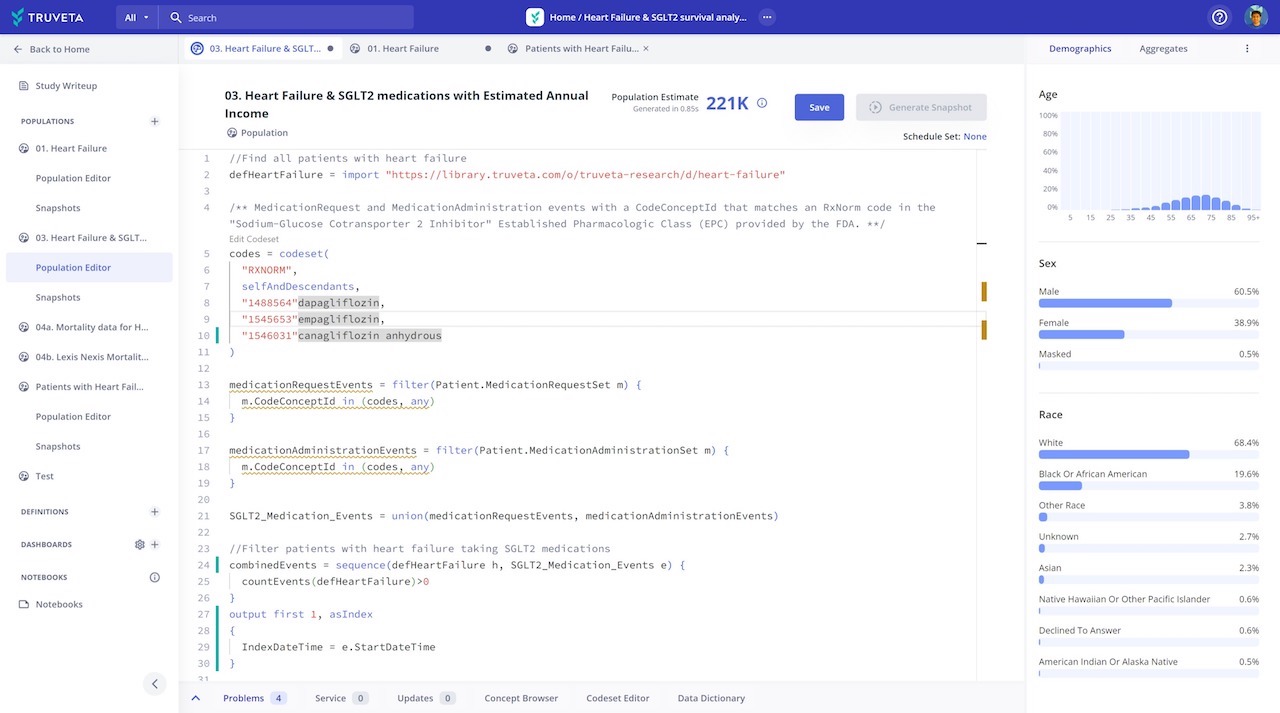Collapse the bottom panel with the chevron
Screen dimensions: 1280x713
[x=196, y=697]
